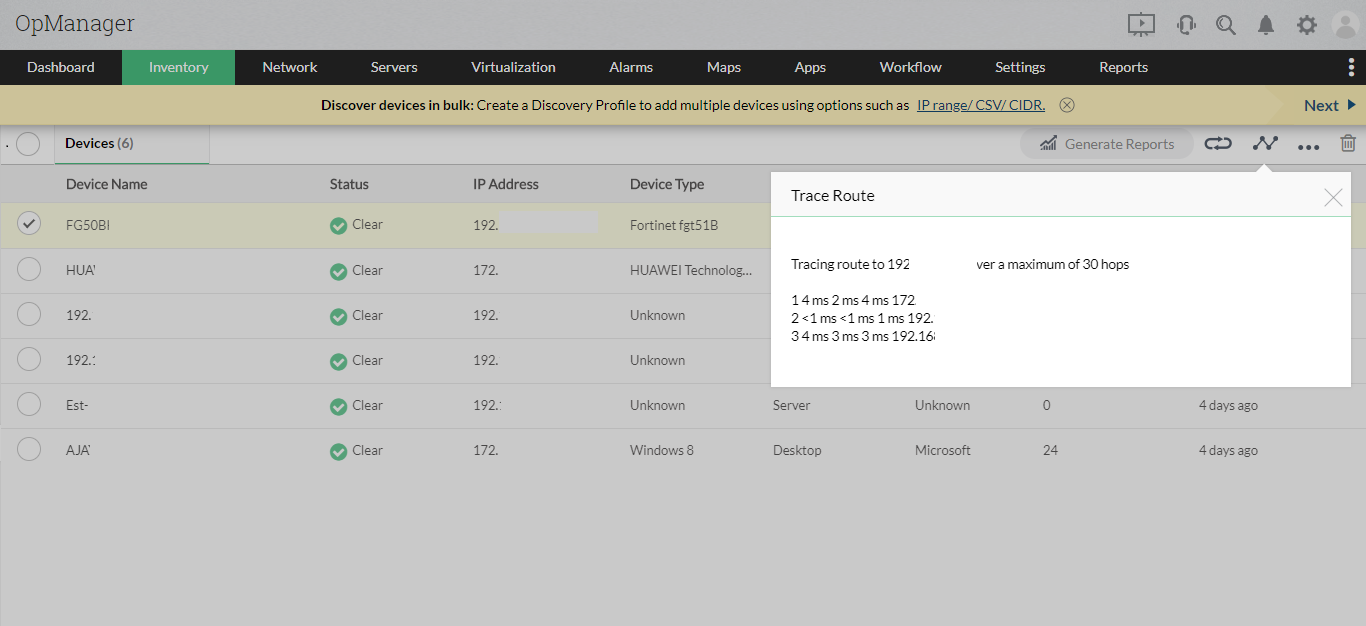The image size is (1366, 626).
Task: Click the Desktop category cell
Action: click(797, 450)
